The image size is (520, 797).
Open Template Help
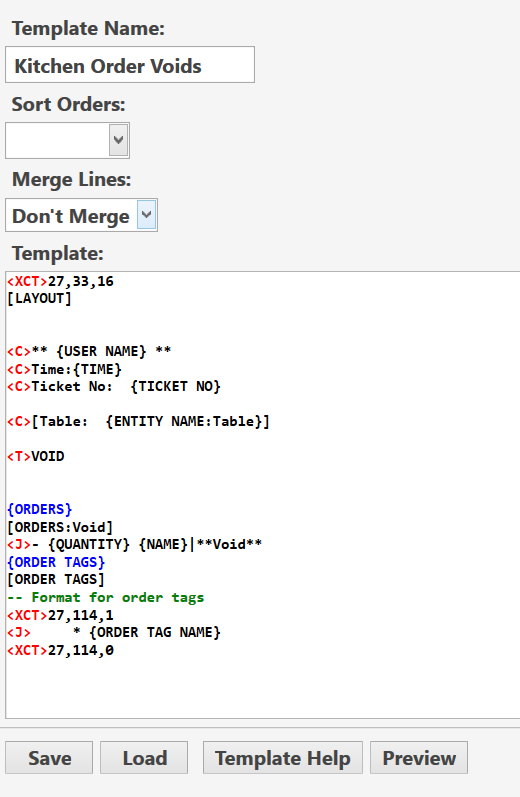(x=283, y=757)
